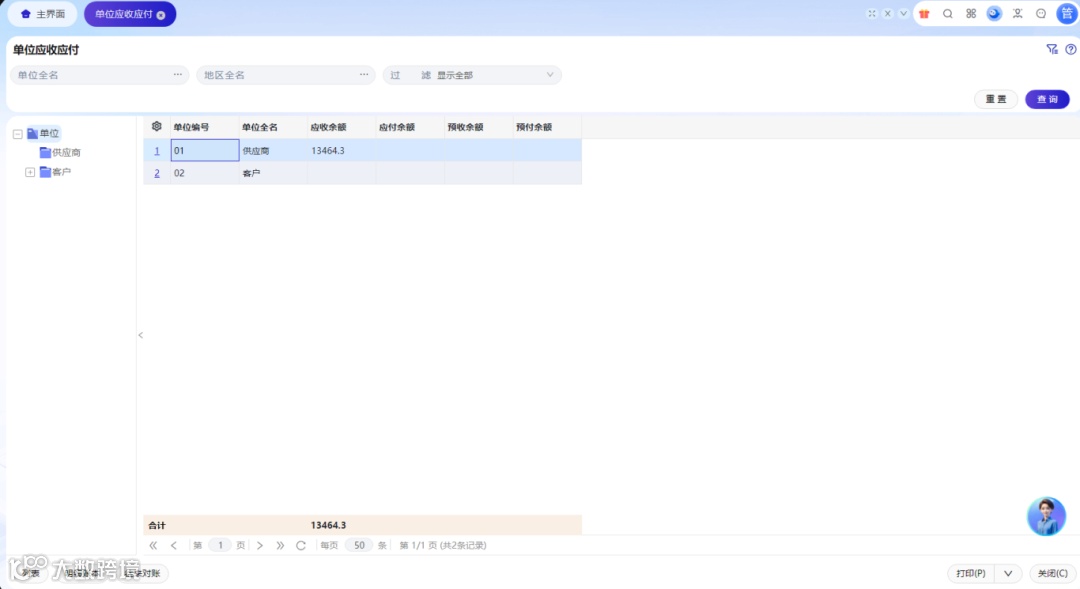
Task: Click the blue globe icon in top bar
Action: (x=994, y=14)
